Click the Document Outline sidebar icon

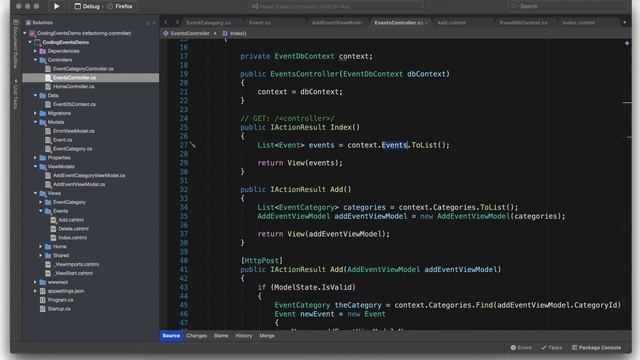point(16,22)
